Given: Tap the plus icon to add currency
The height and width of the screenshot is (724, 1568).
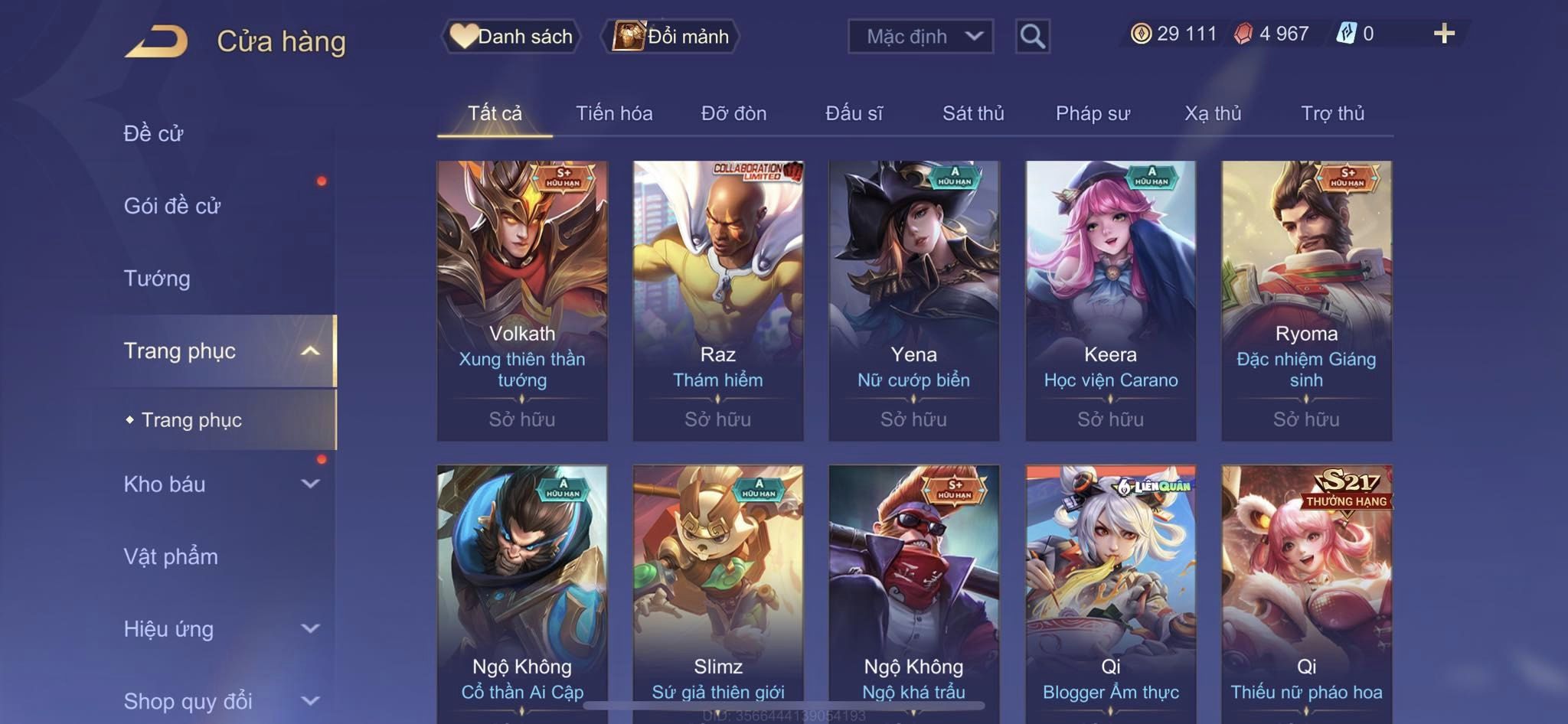Looking at the screenshot, I should 1444,34.
